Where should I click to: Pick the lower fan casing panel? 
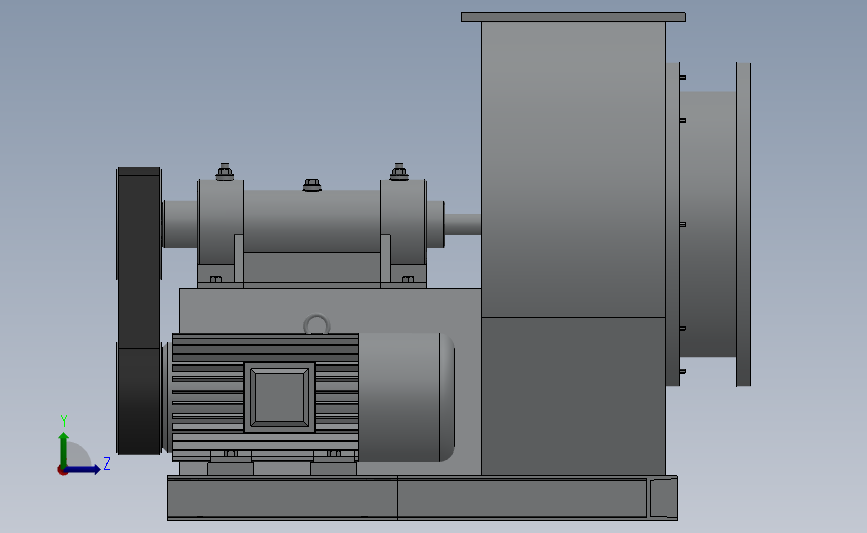573,396
